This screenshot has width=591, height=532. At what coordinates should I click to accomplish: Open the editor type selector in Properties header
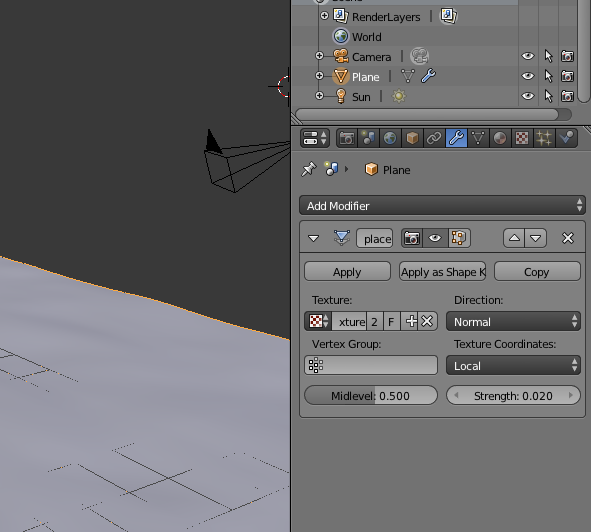[315, 138]
